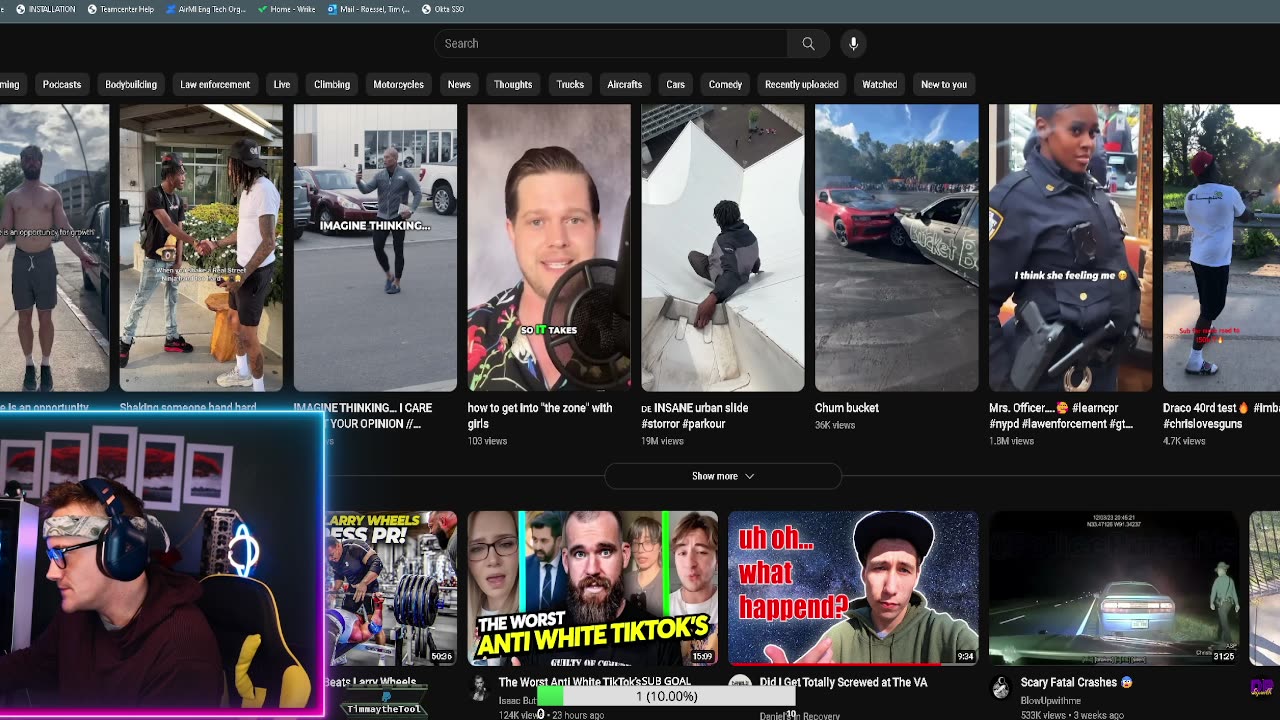The image size is (1280, 720).
Task: Open the shirtless man Short thumbnail
Action: [54, 248]
